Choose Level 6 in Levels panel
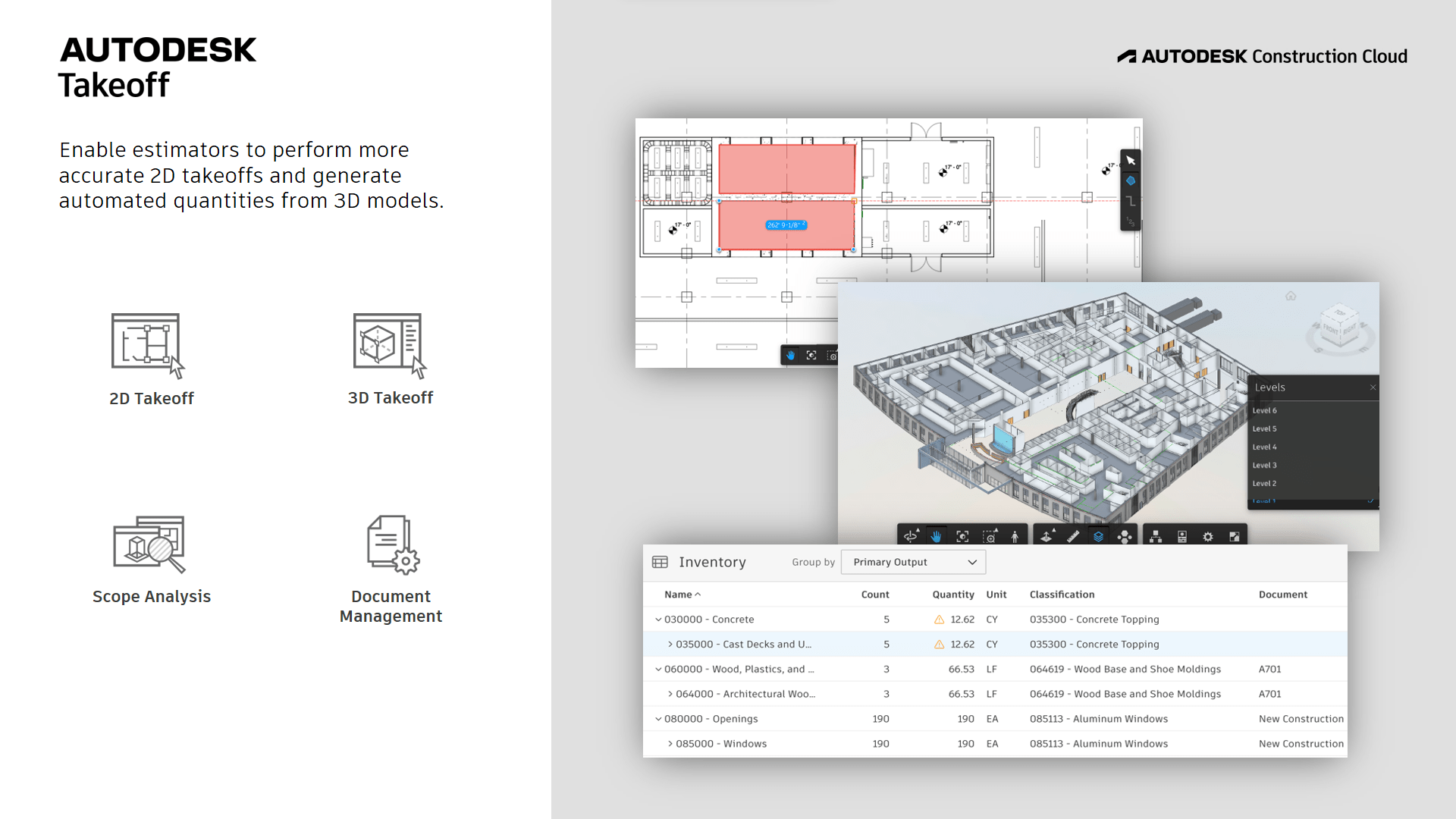 [x=1264, y=410]
